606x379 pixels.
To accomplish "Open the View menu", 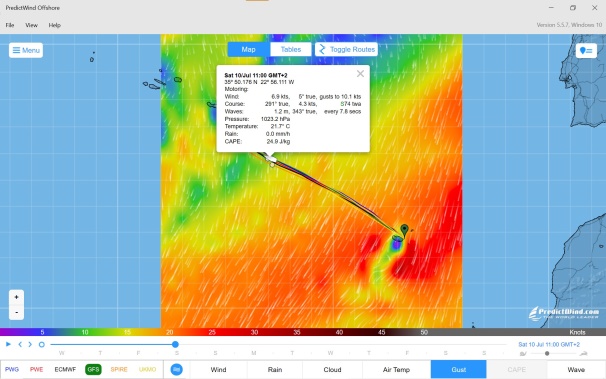I will click(31, 25).
